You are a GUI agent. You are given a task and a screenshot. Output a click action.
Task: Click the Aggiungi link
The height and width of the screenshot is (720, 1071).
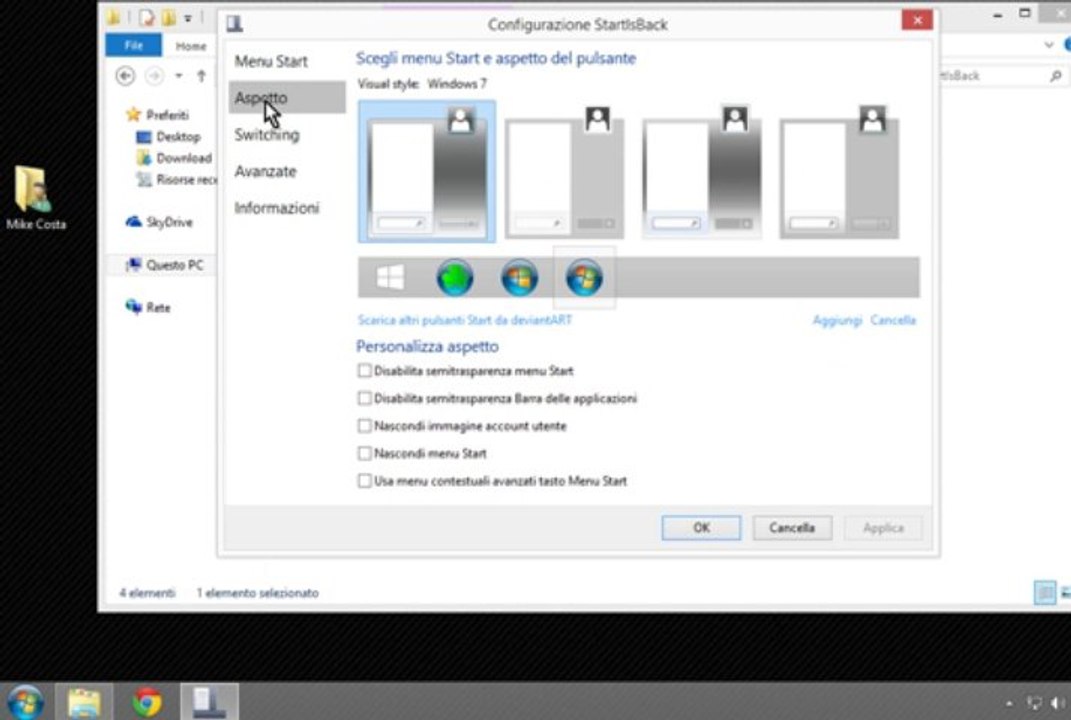837,320
